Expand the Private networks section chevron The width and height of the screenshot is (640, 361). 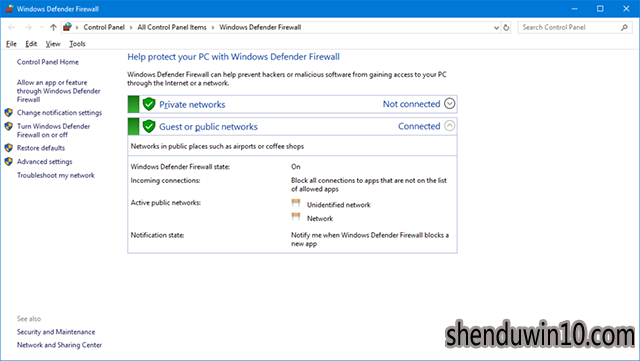449,104
